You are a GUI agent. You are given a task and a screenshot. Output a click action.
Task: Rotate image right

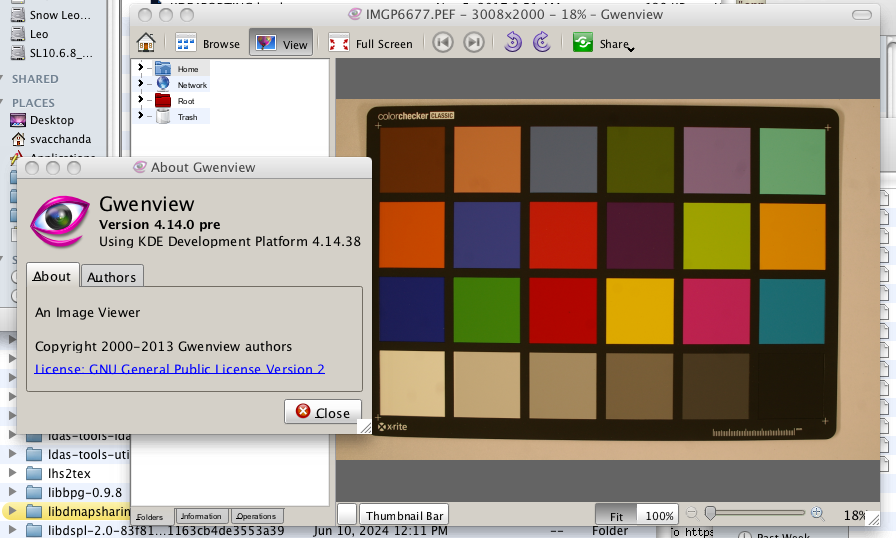[542, 42]
